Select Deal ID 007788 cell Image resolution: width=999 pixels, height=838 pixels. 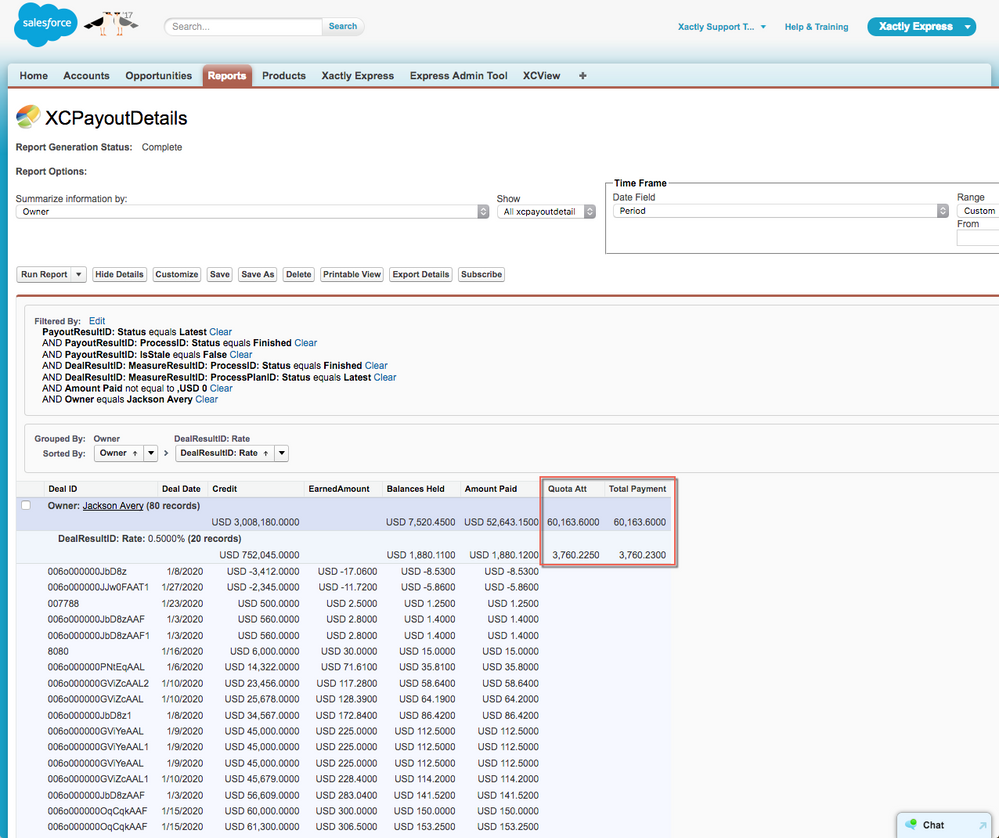63,603
